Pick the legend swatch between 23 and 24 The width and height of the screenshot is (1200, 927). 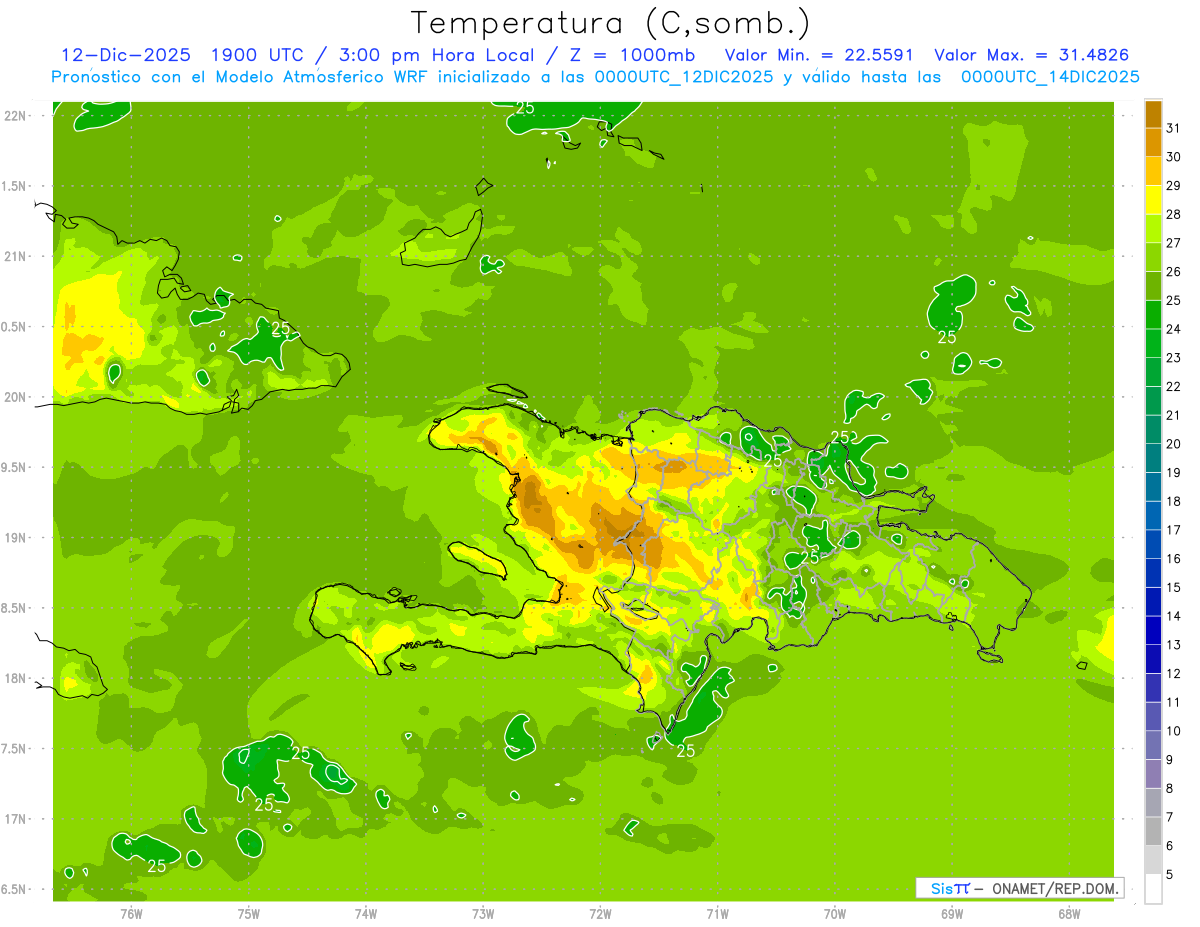click(1153, 343)
